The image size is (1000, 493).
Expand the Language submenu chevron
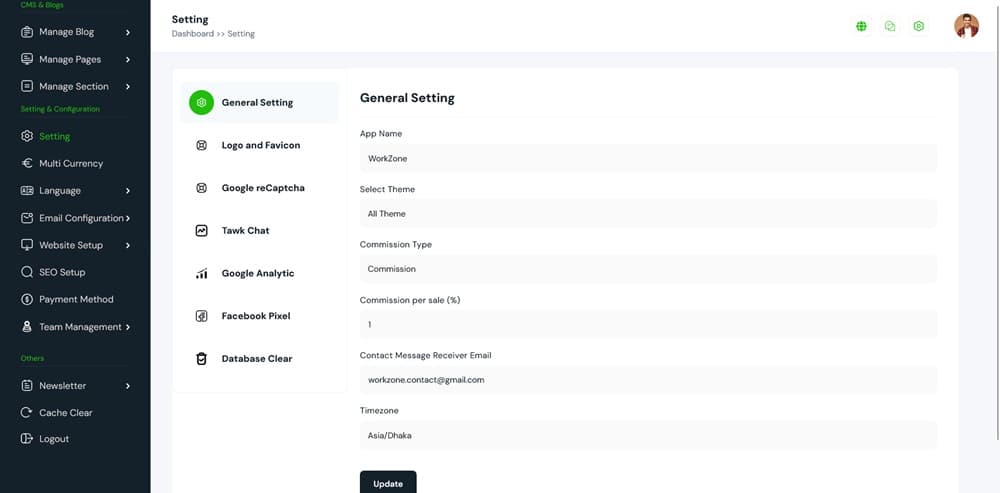(128, 191)
